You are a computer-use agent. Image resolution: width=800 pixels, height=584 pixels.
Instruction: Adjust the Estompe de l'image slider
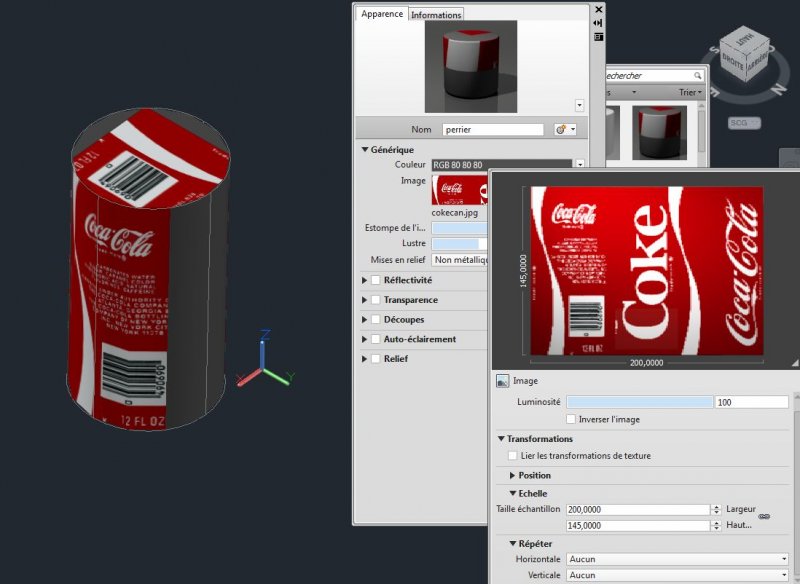[x=460, y=228]
